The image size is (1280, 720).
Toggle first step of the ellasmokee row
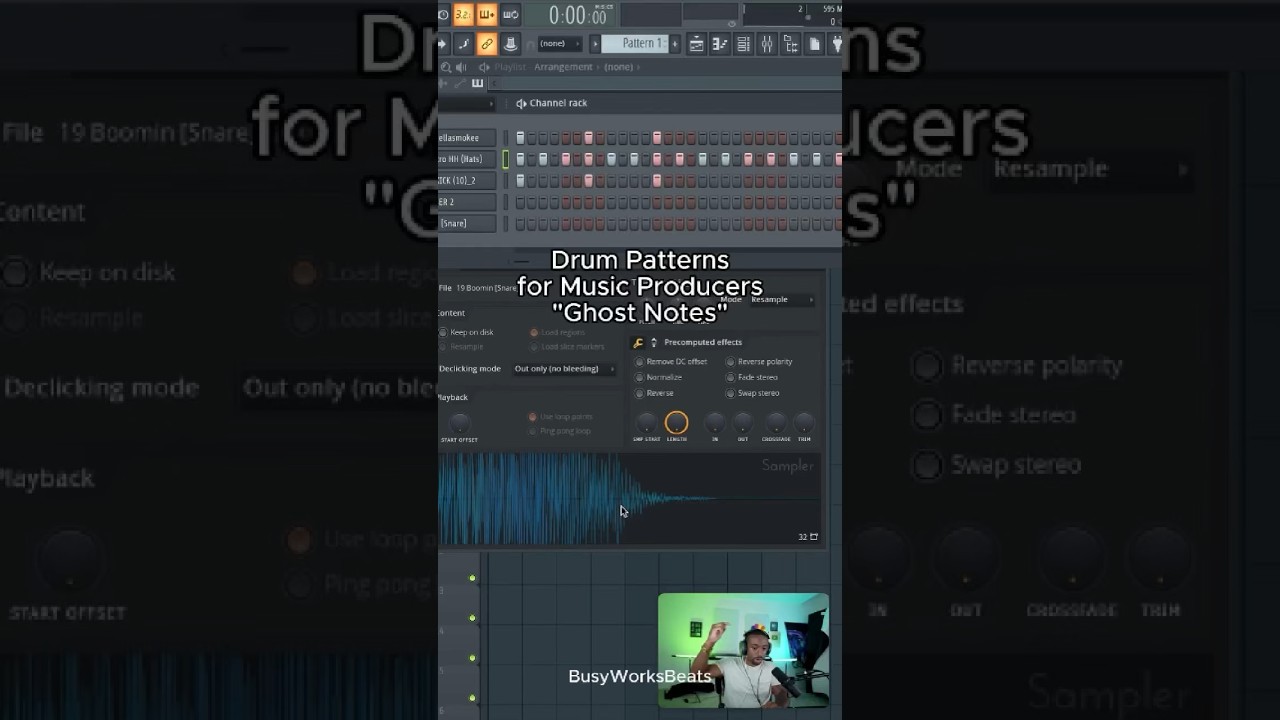(x=520, y=138)
